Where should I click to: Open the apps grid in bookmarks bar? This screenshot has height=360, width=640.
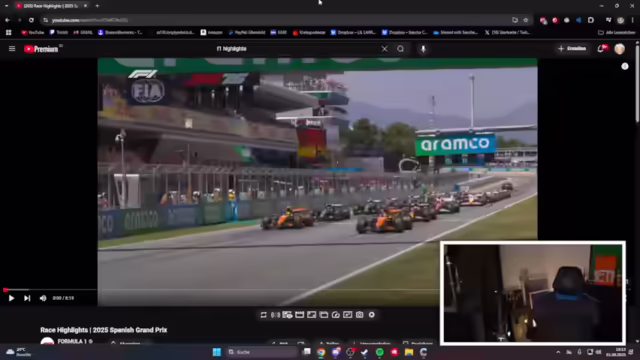(9, 32)
